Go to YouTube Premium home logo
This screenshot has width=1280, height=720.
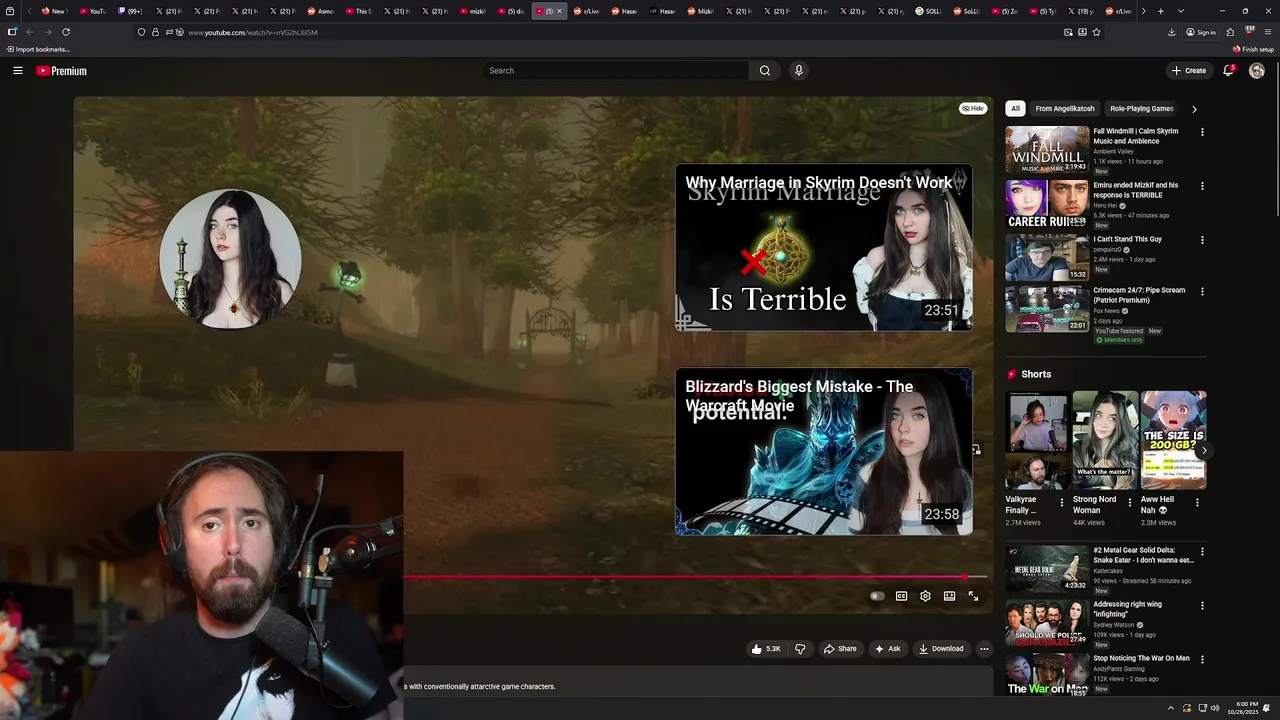[61, 71]
